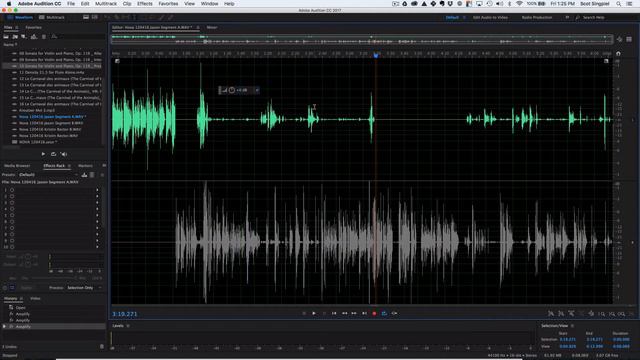Click the red Record button
Image resolution: width=640 pixels, height=360 pixels.
click(374, 313)
